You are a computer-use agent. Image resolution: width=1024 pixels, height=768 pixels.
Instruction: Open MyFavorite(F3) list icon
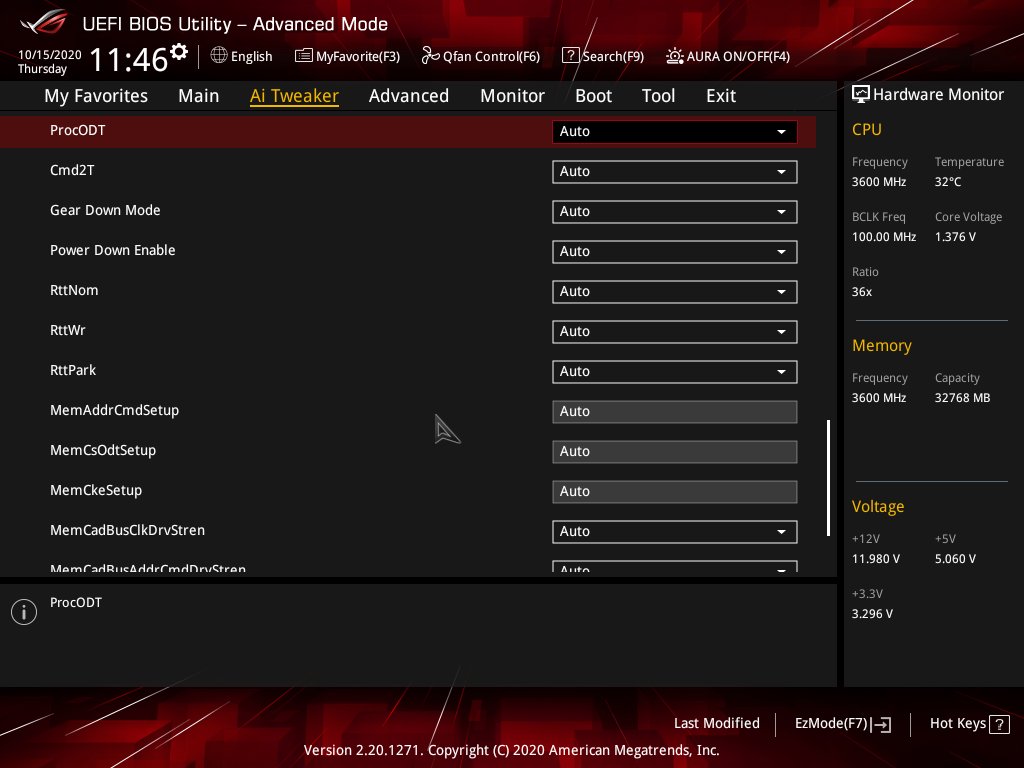click(x=304, y=56)
